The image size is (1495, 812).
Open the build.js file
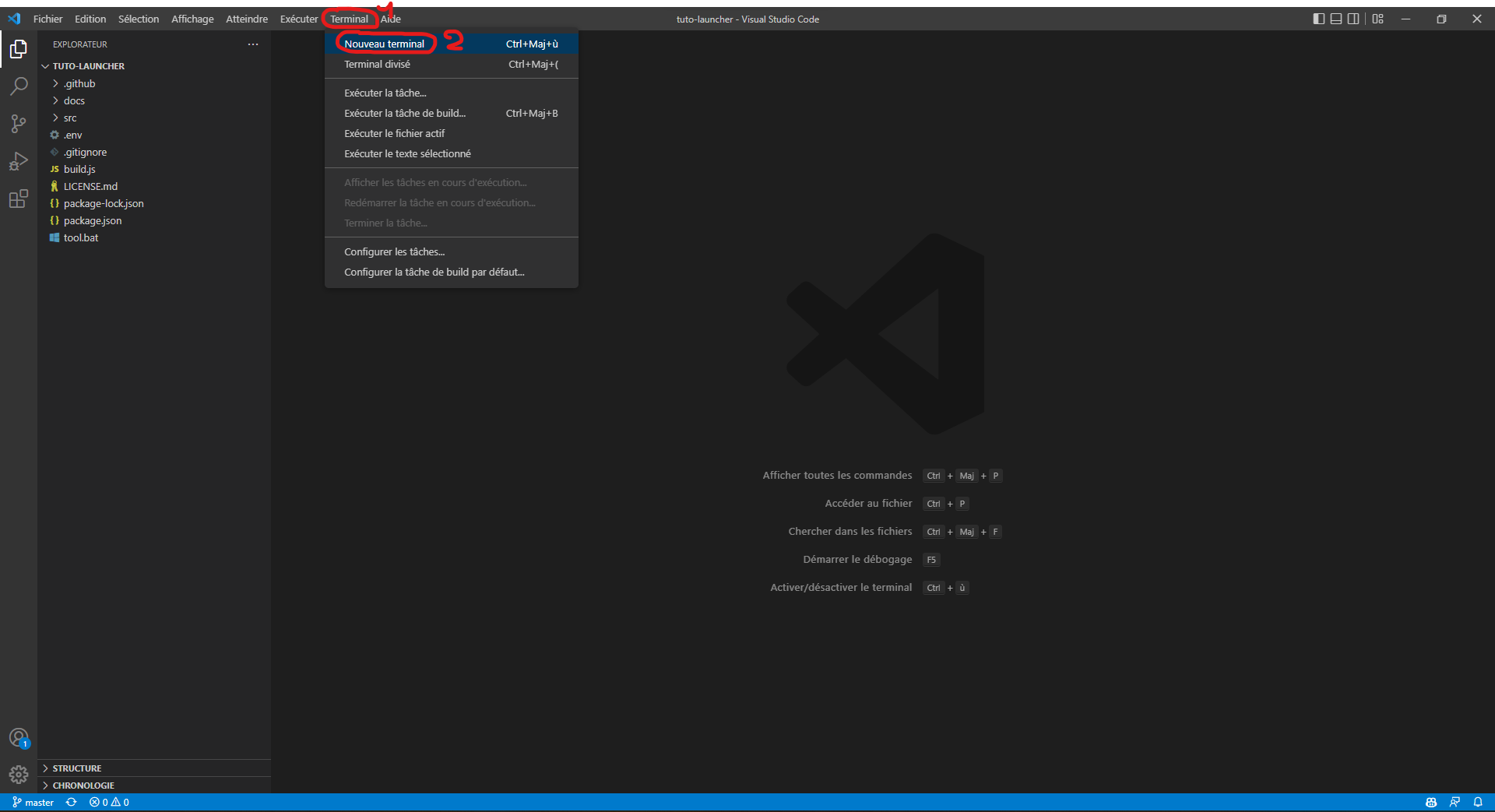(x=154, y=169)
